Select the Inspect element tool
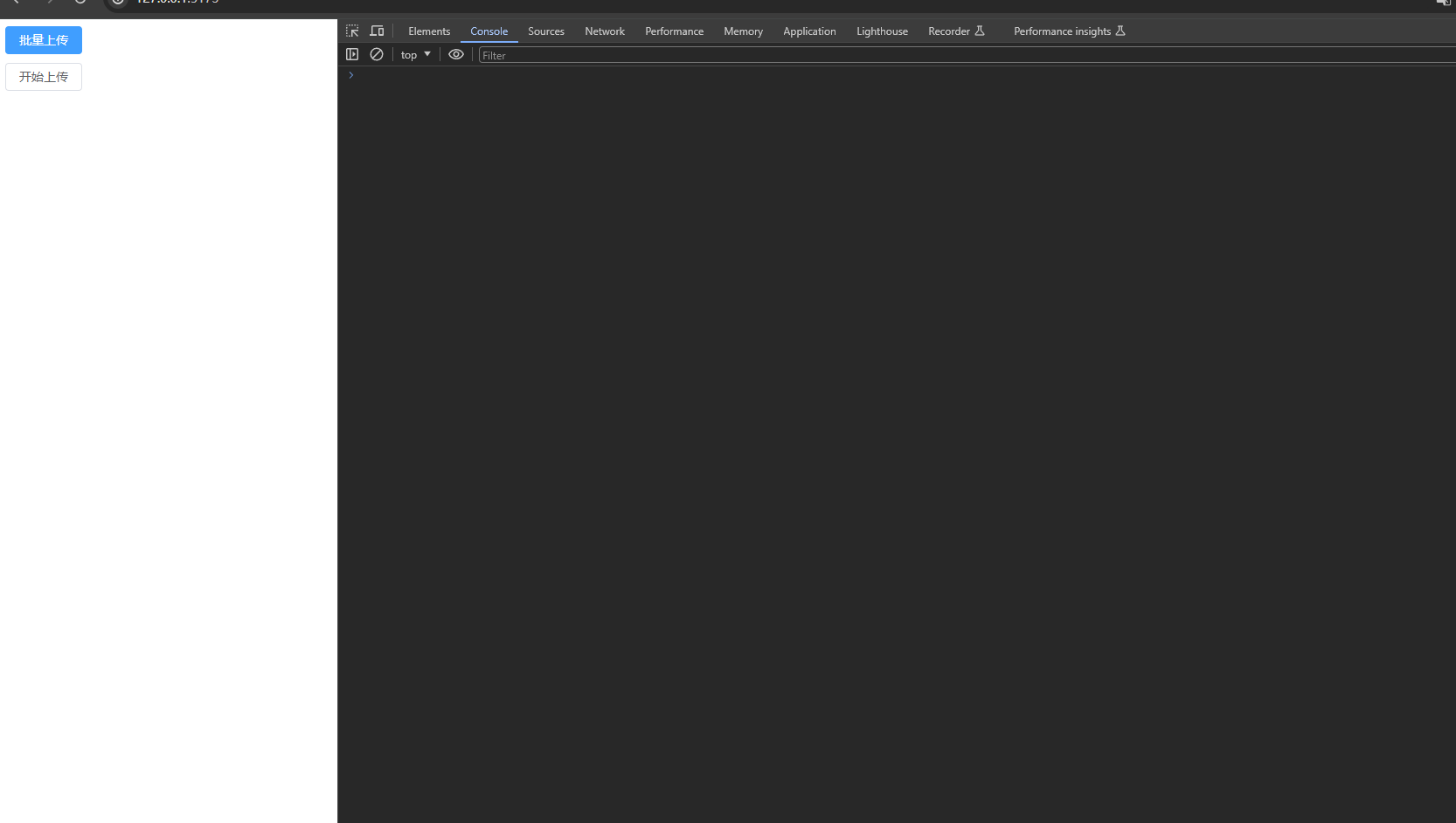The height and width of the screenshot is (823, 1456). coord(352,31)
